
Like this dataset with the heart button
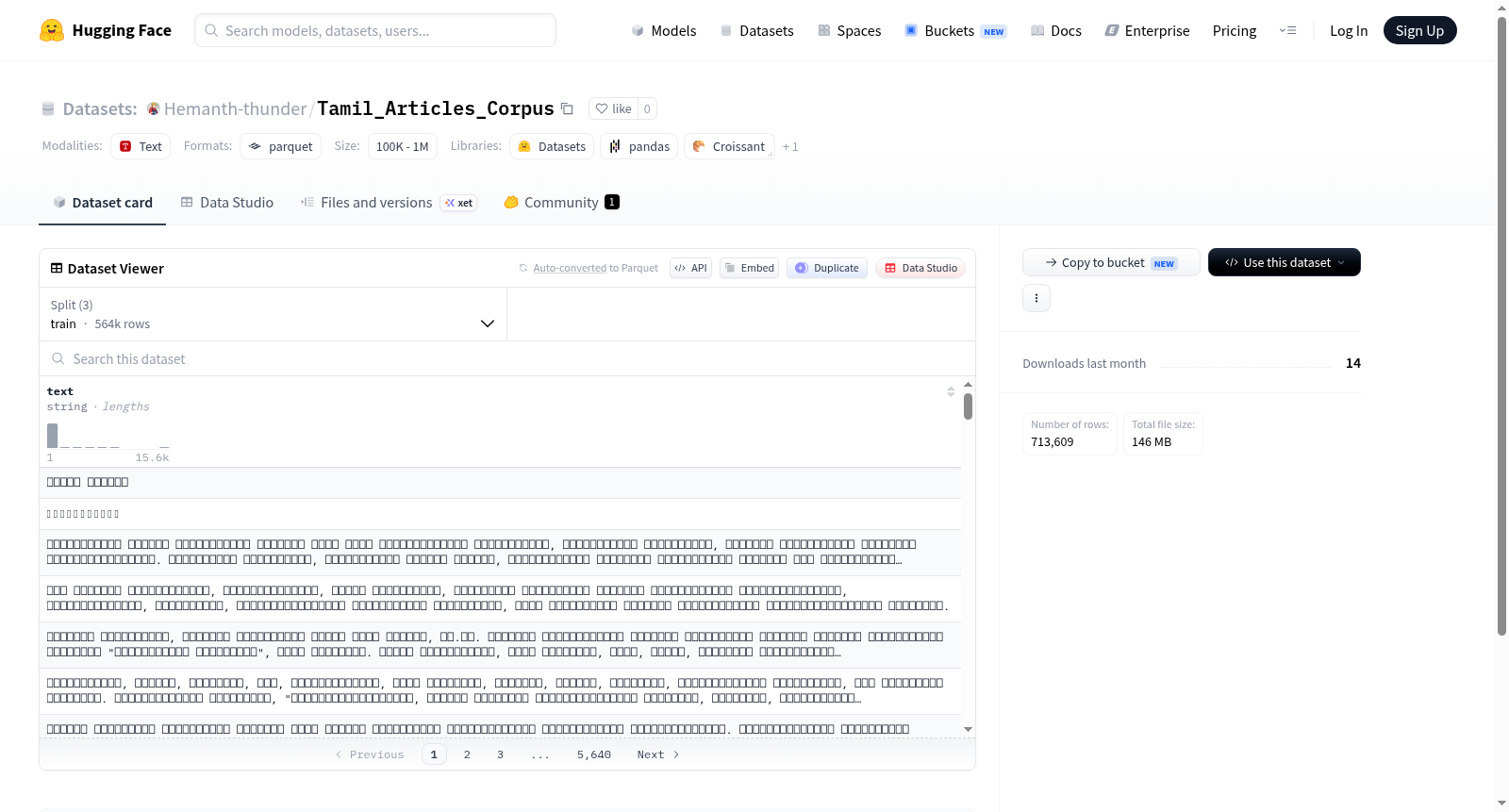coord(613,108)
